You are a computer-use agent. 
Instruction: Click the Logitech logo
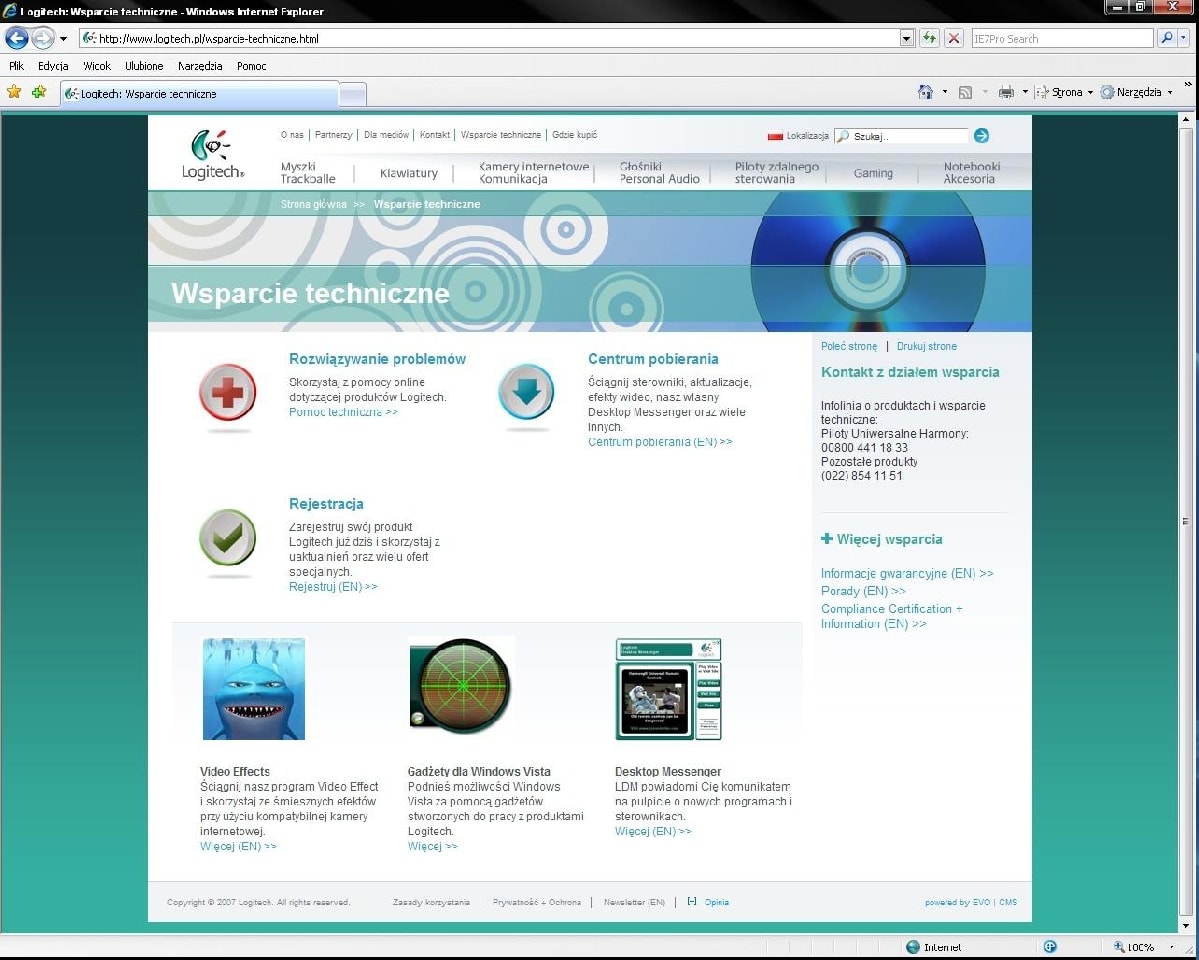[x=213, y=154]
